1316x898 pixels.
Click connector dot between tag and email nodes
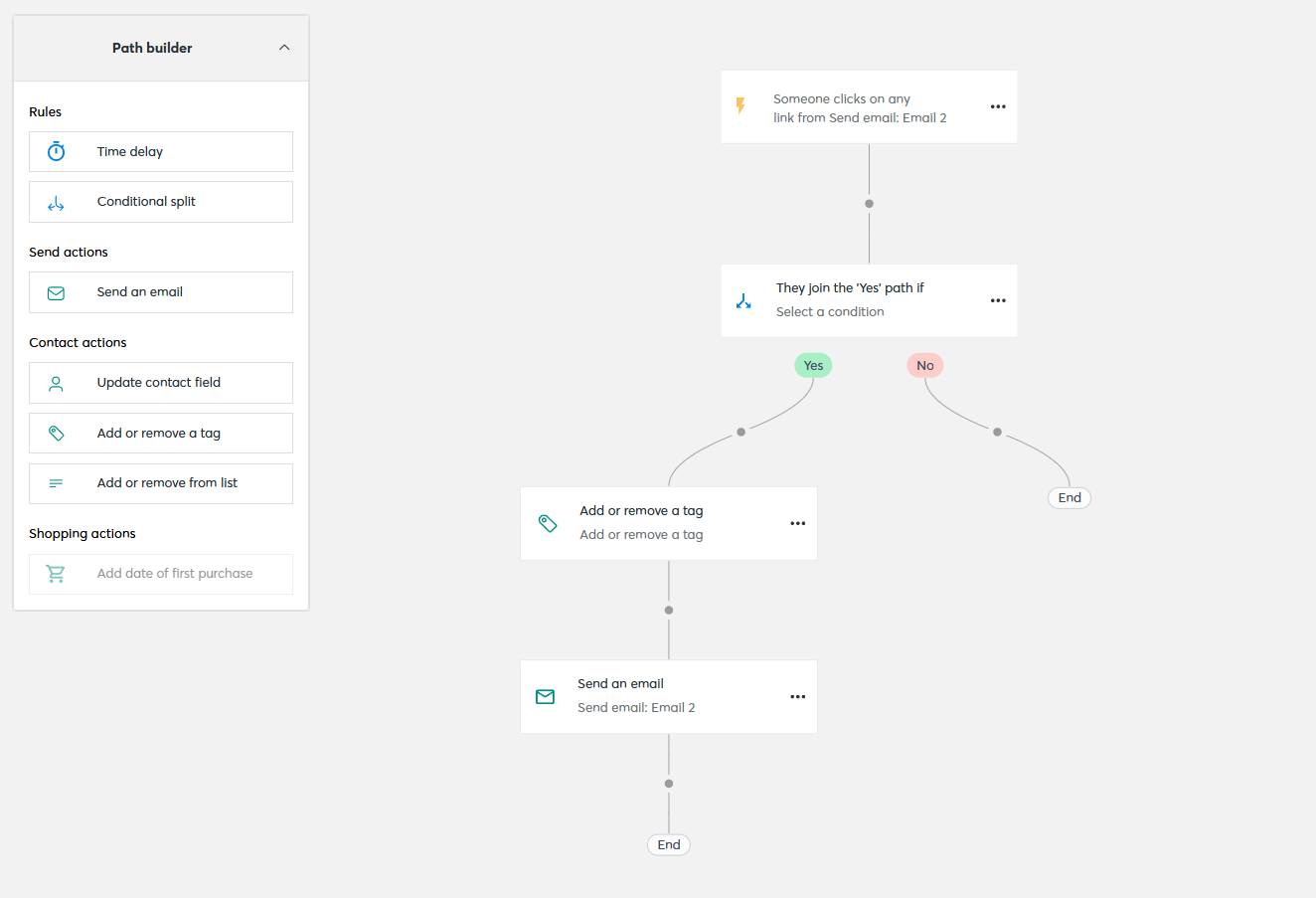[669, 611]
